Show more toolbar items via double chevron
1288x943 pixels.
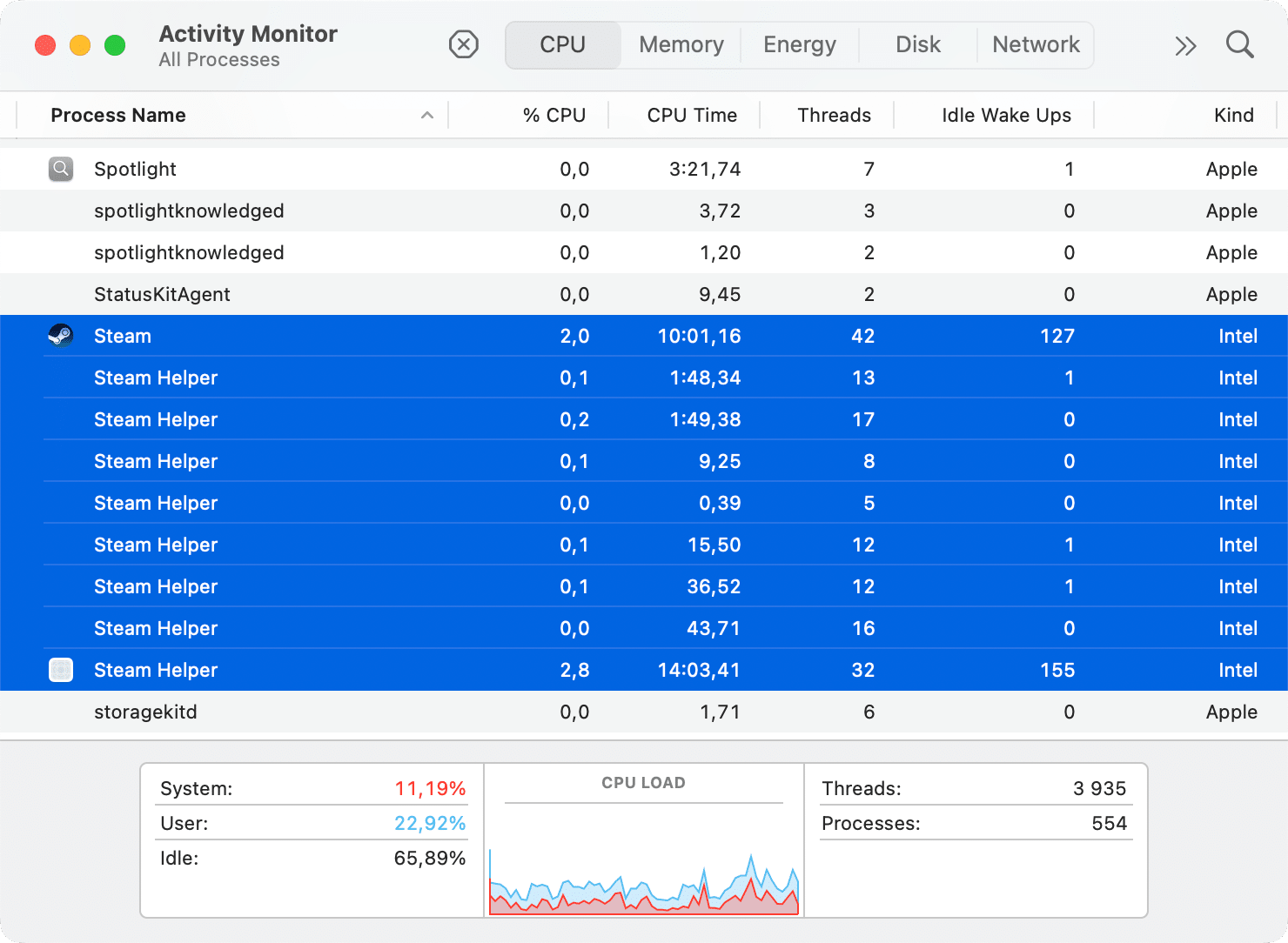tap(1185, 45)
